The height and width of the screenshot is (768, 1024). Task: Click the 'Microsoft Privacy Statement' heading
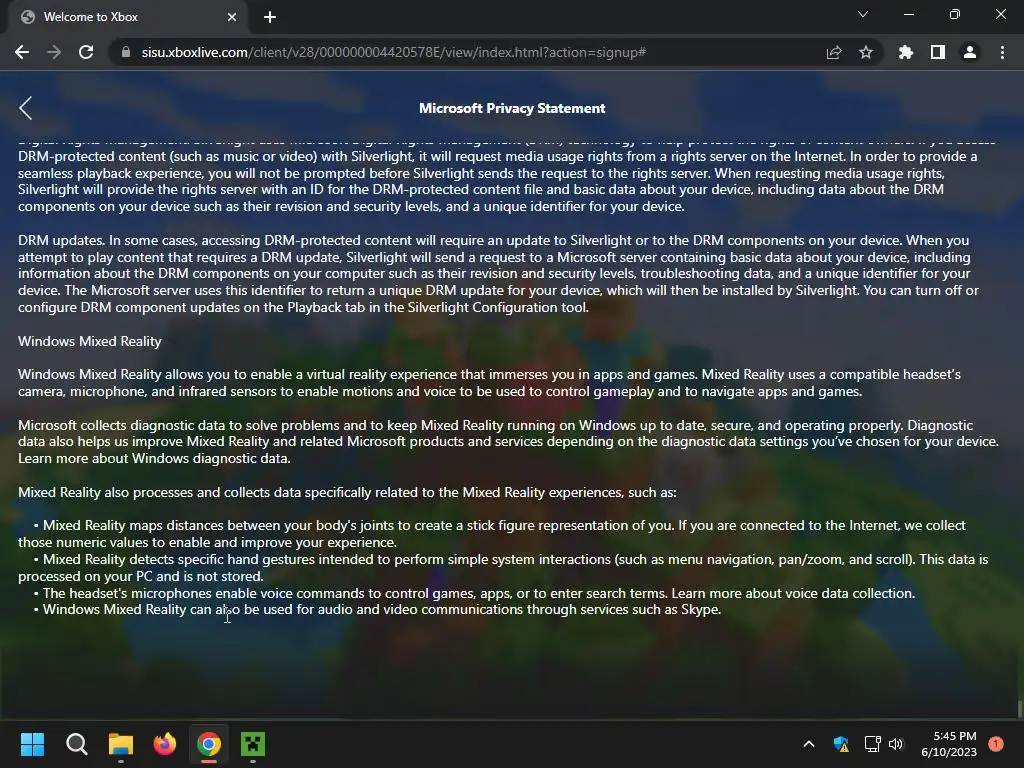512,108
